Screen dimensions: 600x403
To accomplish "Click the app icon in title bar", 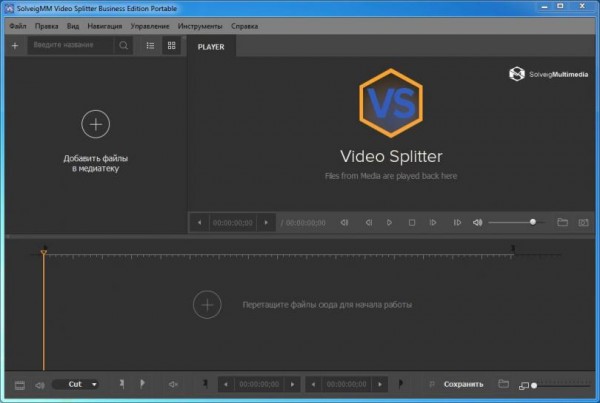I will [9, 8].
